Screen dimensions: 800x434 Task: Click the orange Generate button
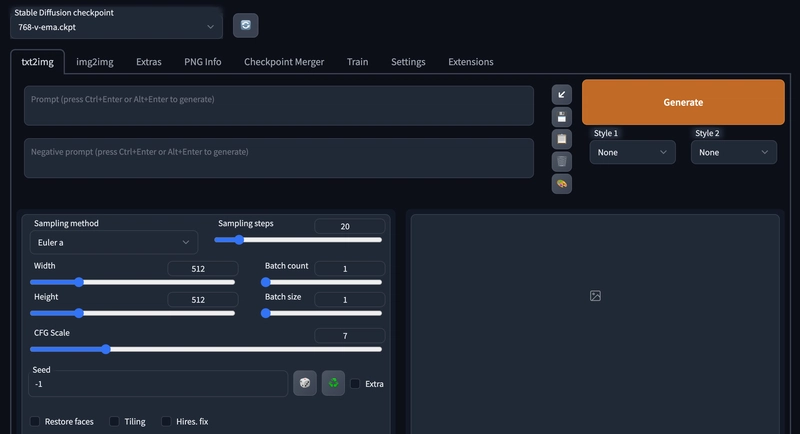683,102
